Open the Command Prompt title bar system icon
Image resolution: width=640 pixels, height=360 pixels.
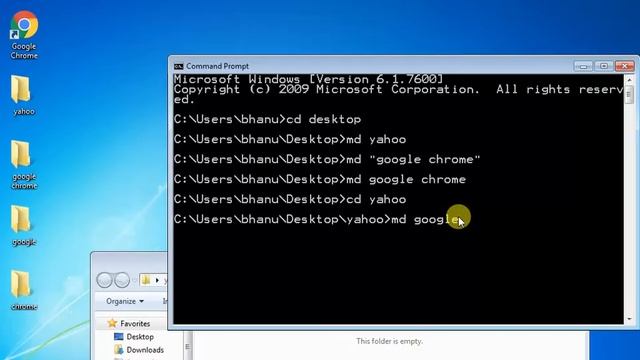tap(178, 66)
